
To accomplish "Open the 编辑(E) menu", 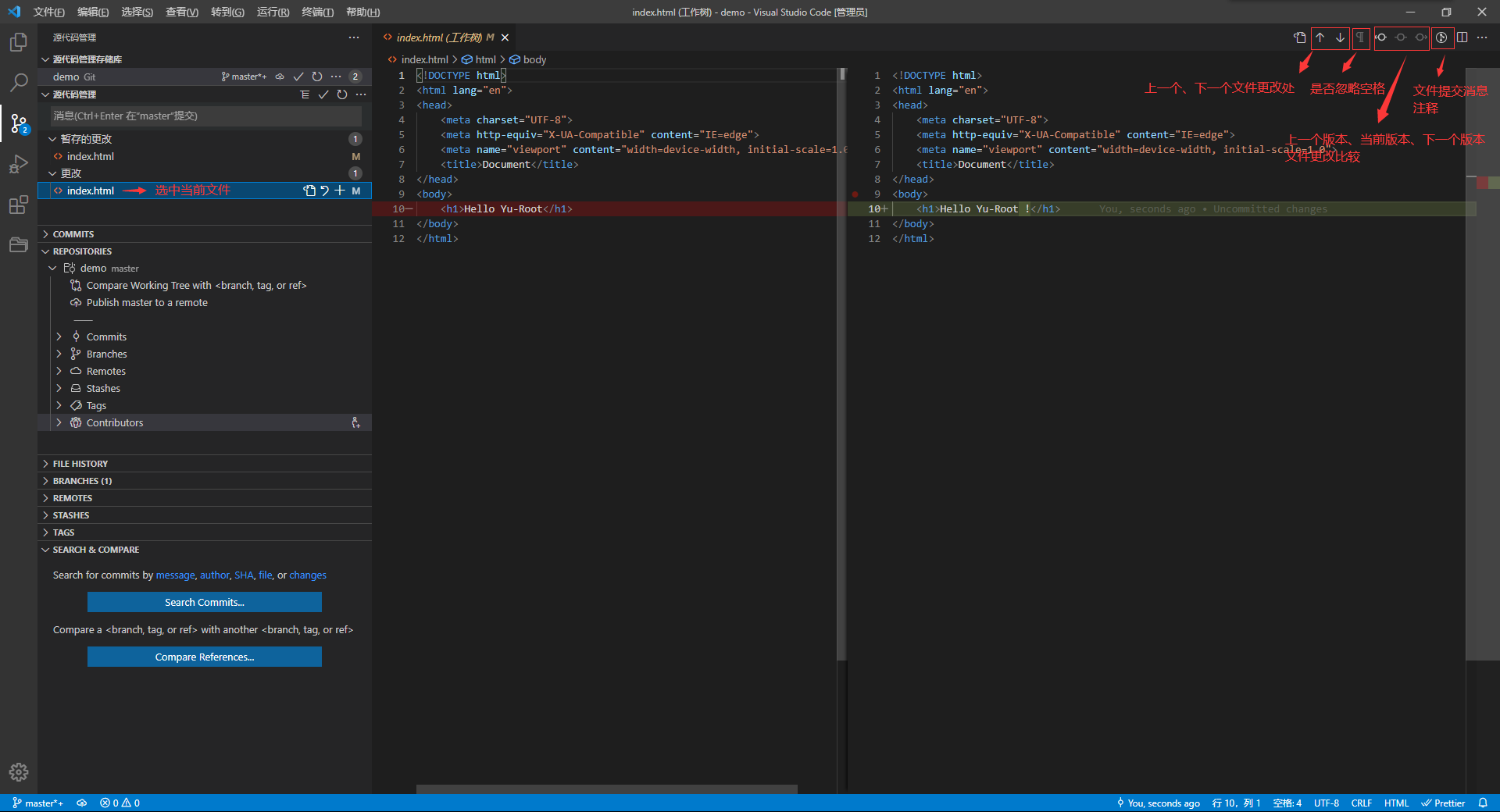I will tap(93, 12).
